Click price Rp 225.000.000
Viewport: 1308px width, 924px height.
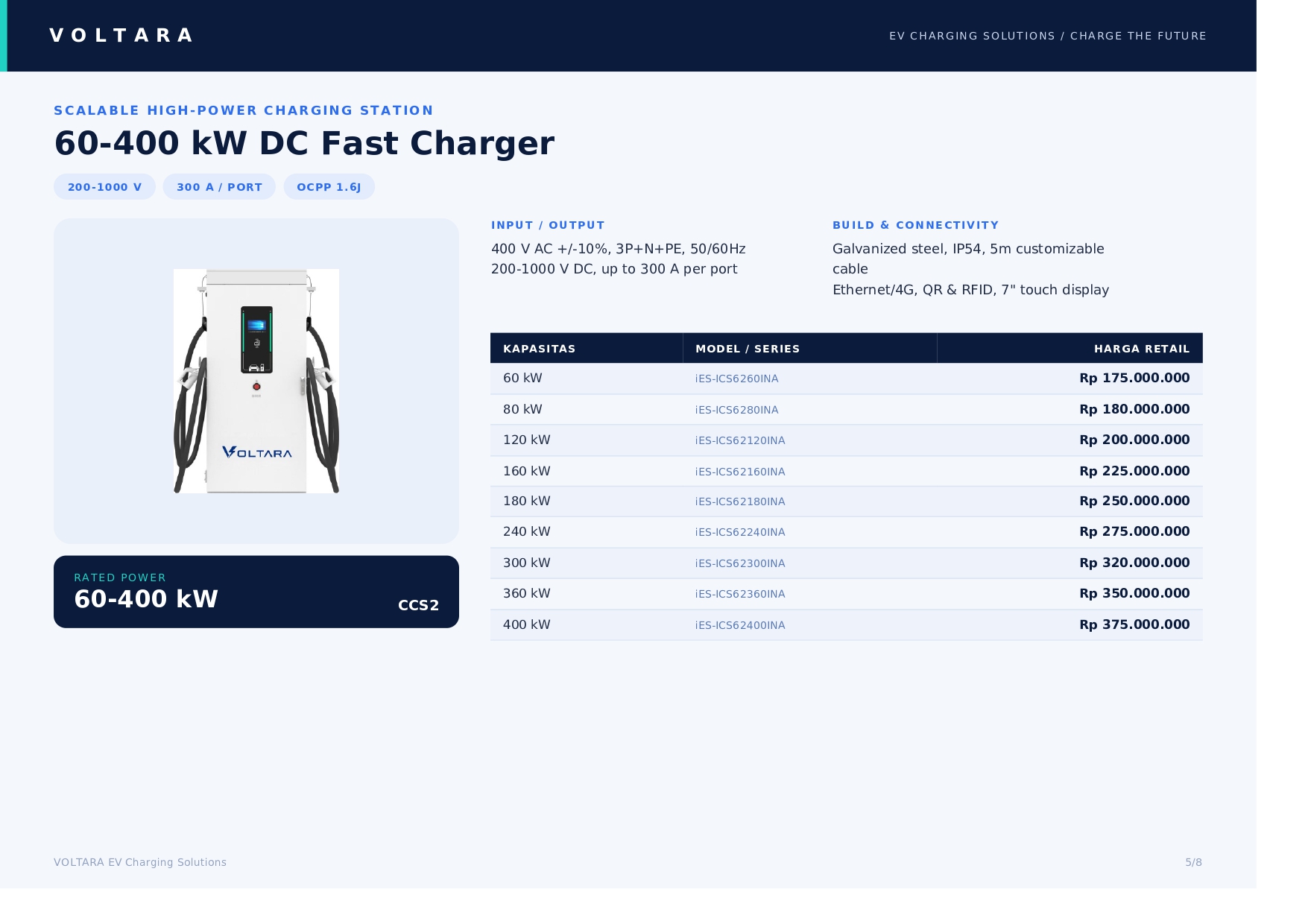point(1134,471)
